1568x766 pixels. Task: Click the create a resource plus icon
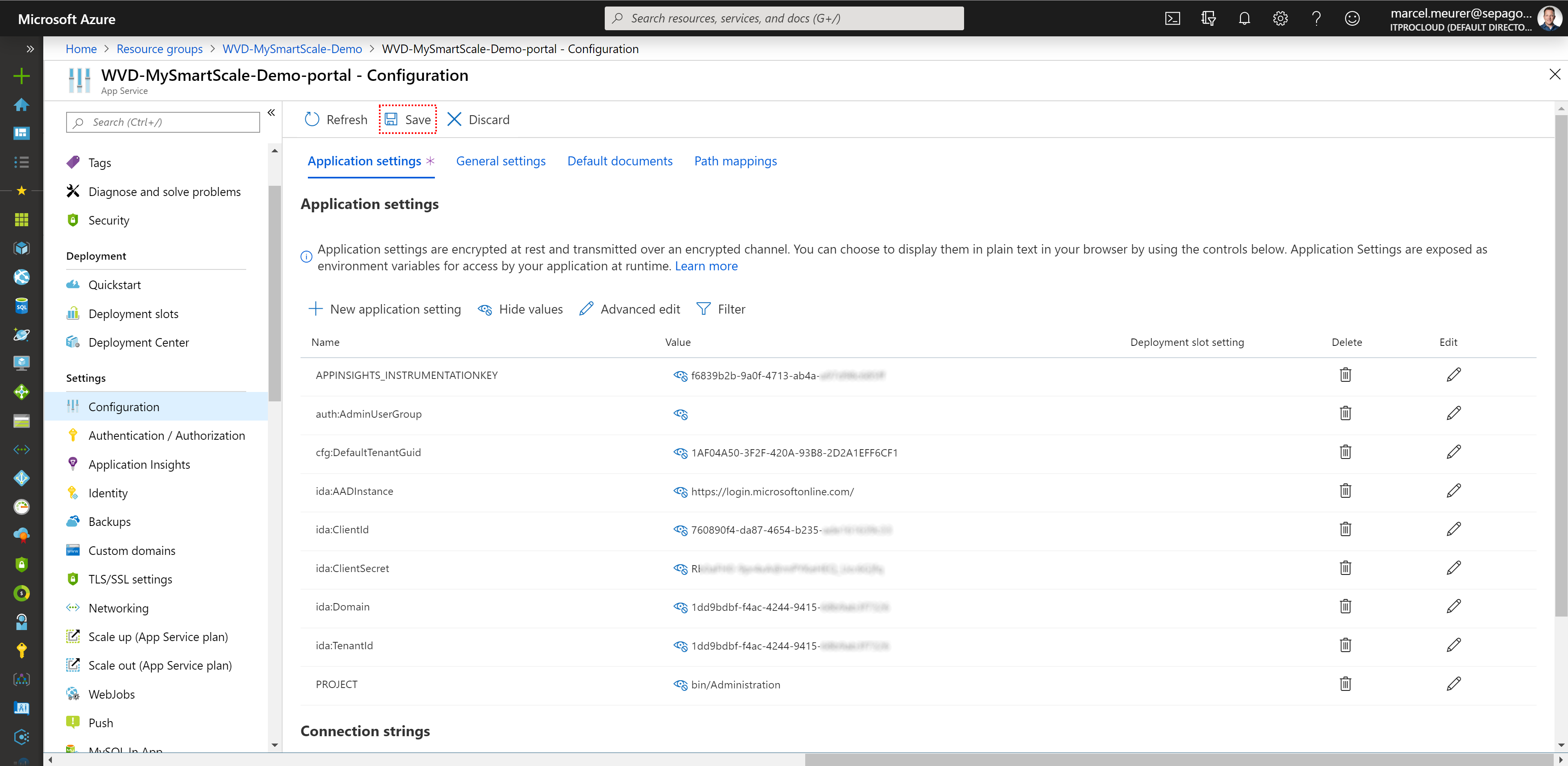[21, 76]
